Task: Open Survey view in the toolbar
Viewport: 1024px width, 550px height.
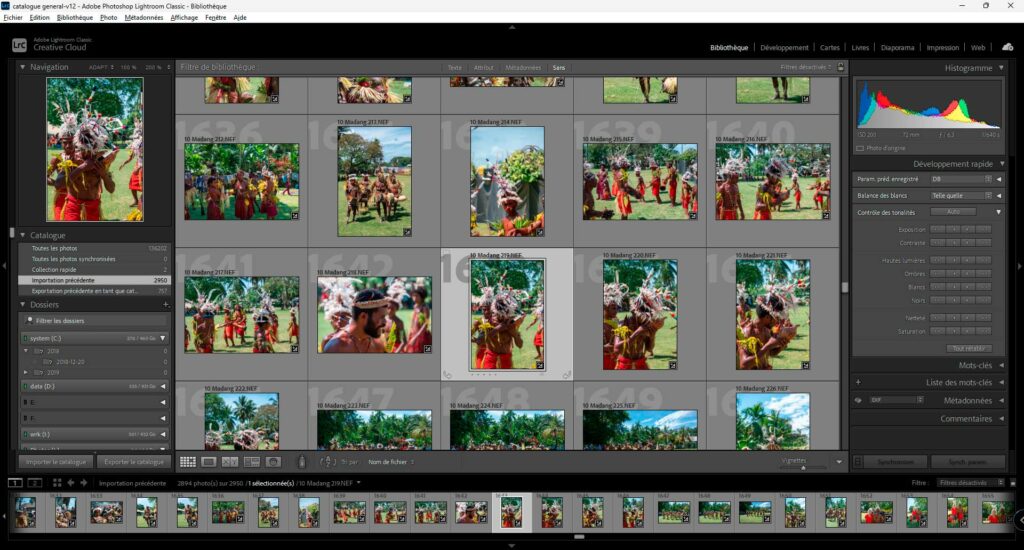Action: (x=251, y=462)
